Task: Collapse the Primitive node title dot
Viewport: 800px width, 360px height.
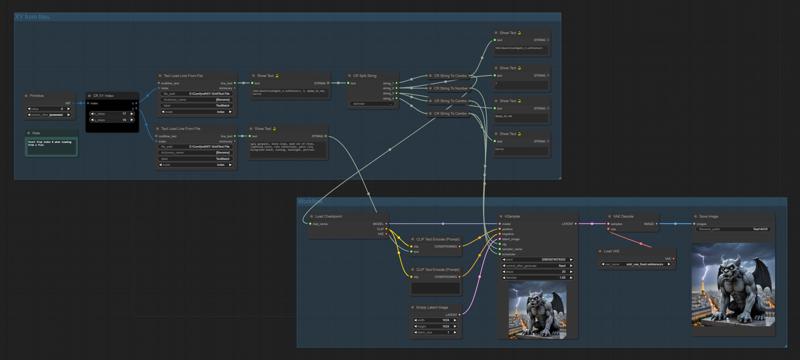Action: [27, 96]
